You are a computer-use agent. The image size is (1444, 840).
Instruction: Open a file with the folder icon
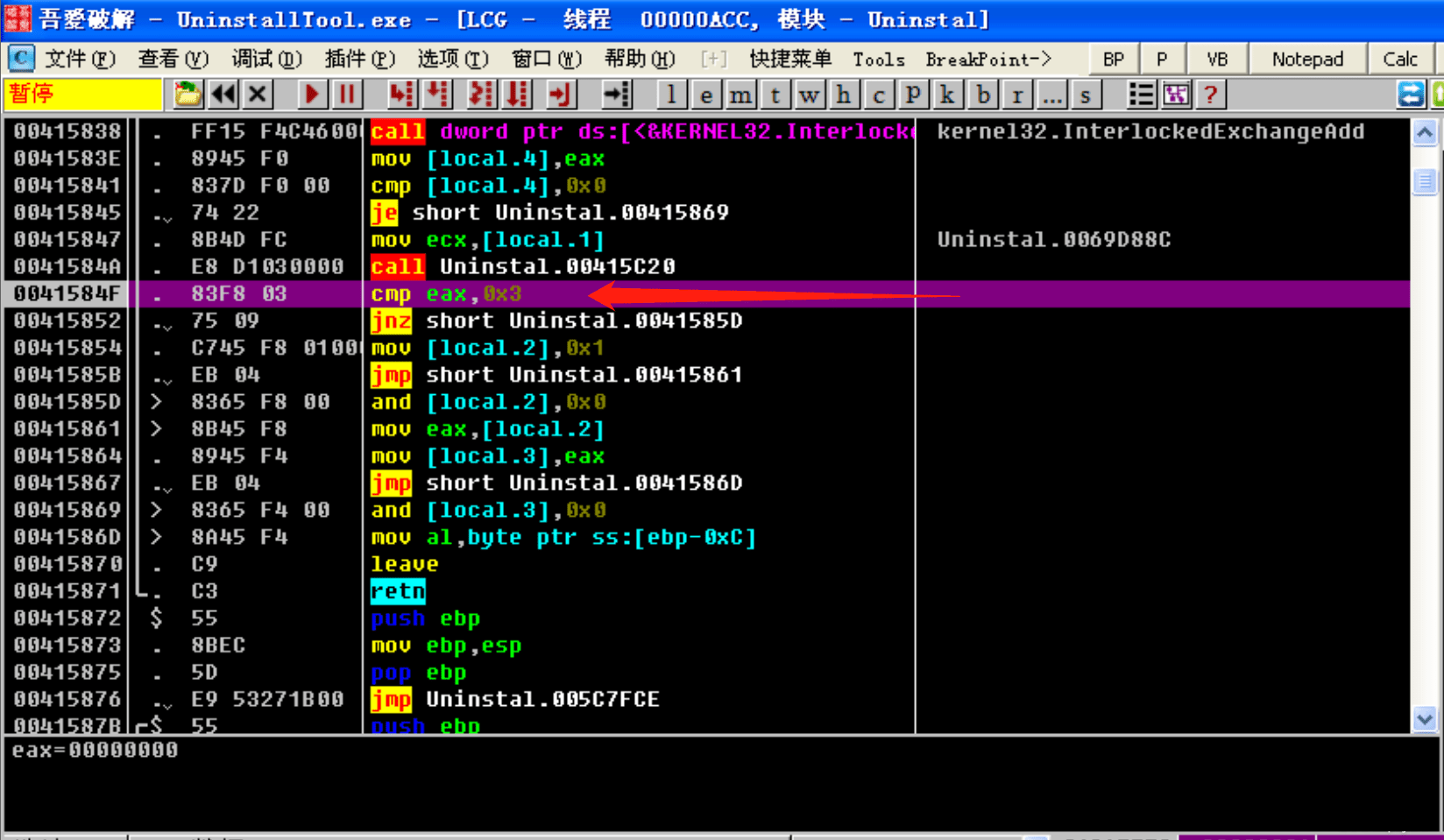pos(187,94)
